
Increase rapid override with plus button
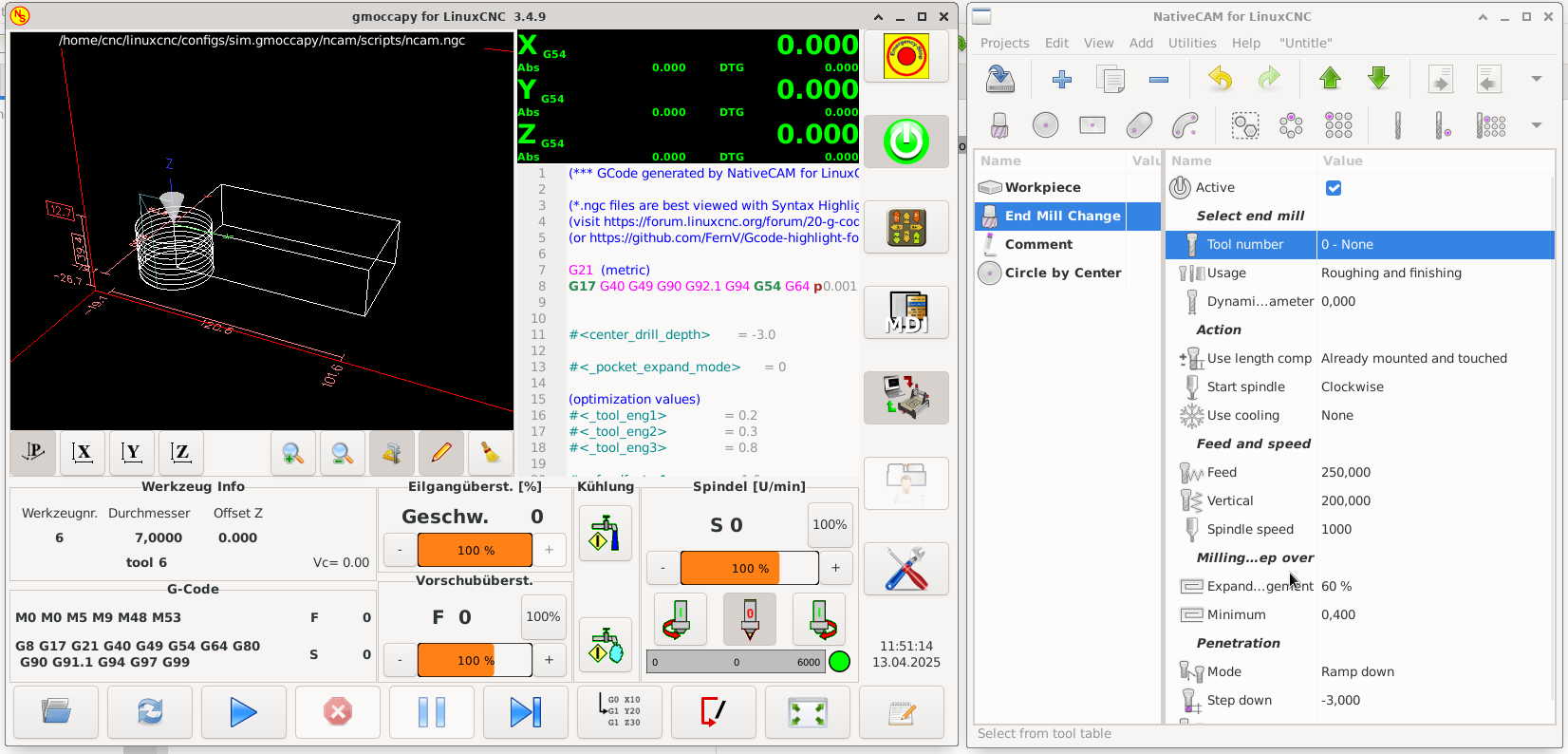point(549,550)
